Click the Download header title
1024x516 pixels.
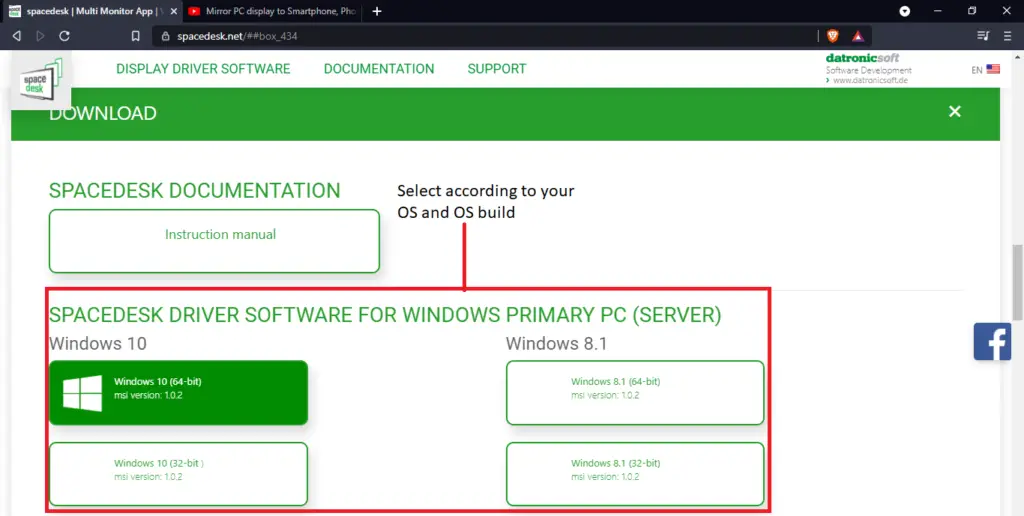103,113
